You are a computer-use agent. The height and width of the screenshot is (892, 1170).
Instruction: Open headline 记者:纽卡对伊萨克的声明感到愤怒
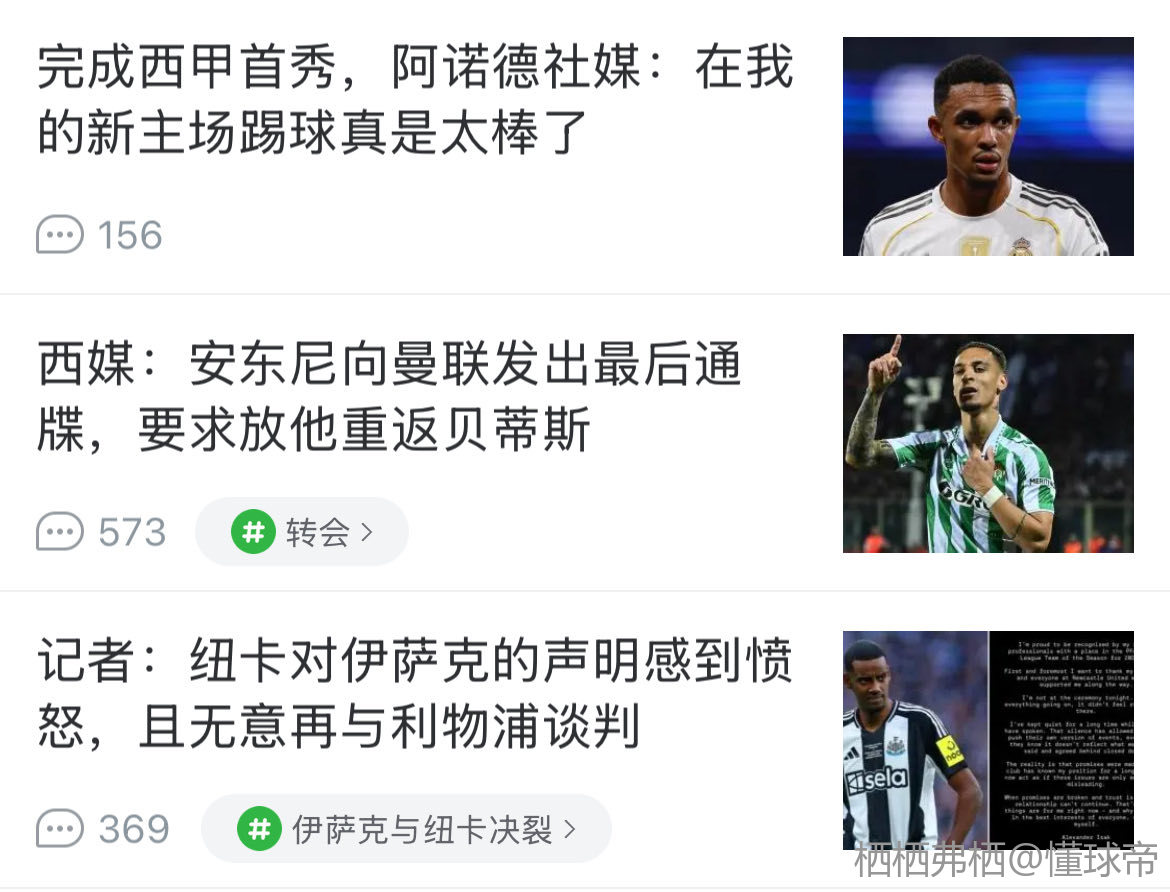415,693
